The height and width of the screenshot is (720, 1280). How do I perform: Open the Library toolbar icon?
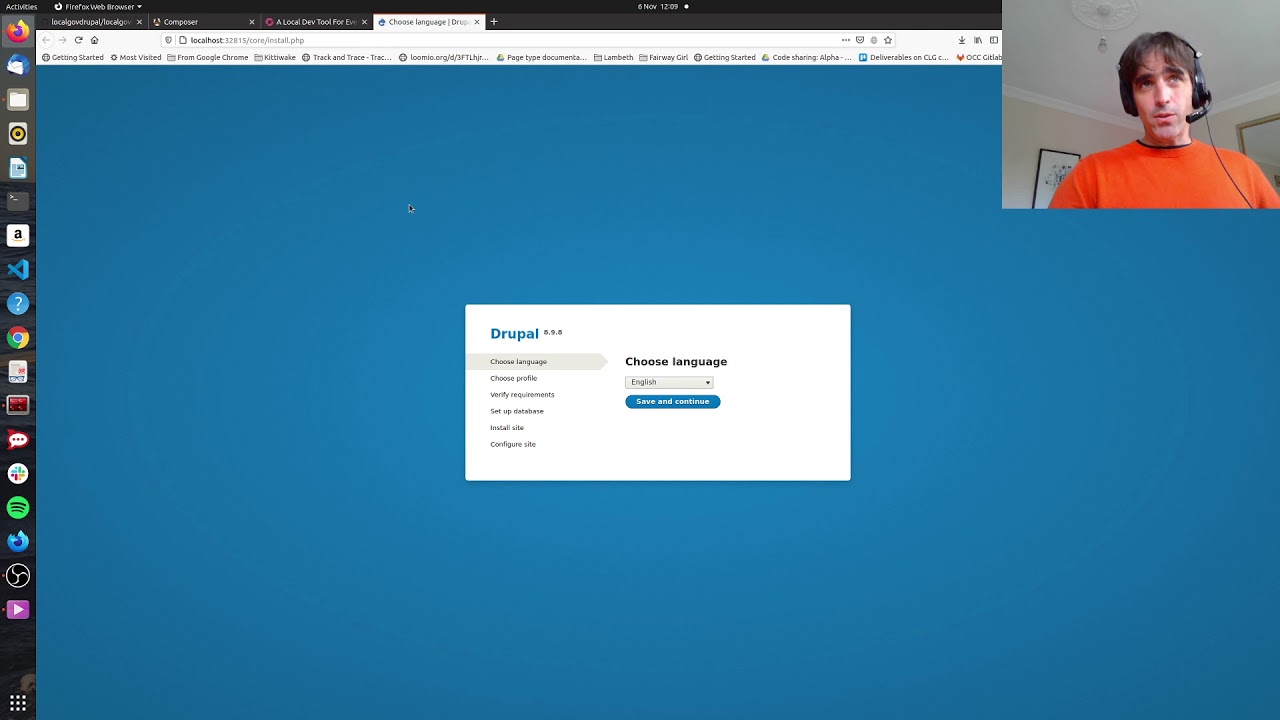977,40
